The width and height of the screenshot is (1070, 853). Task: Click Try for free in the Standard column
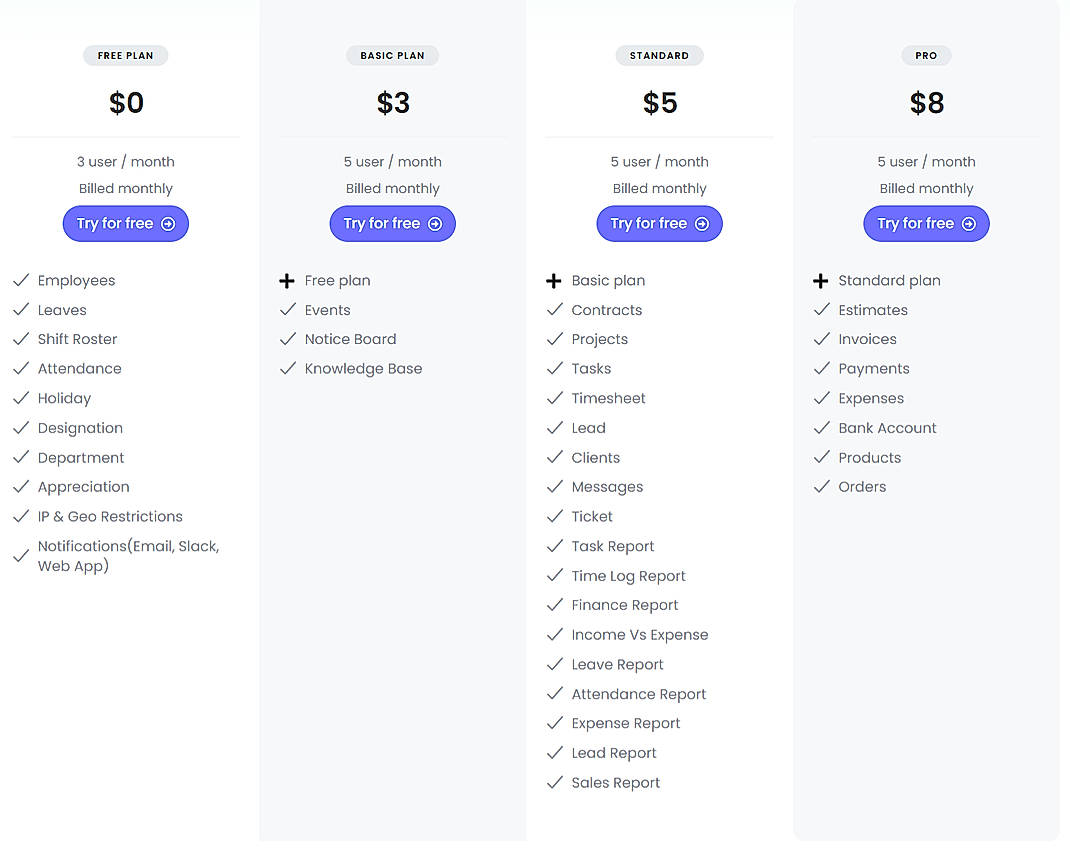[x=659, y=223]
